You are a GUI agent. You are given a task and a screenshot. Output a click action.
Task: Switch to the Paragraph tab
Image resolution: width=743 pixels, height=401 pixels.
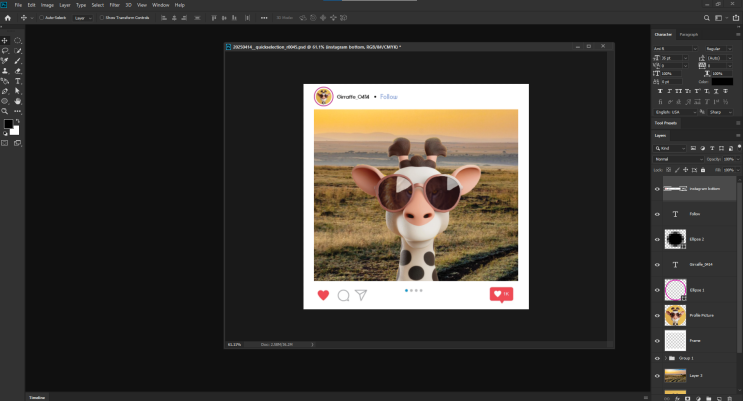click(689, 35)
